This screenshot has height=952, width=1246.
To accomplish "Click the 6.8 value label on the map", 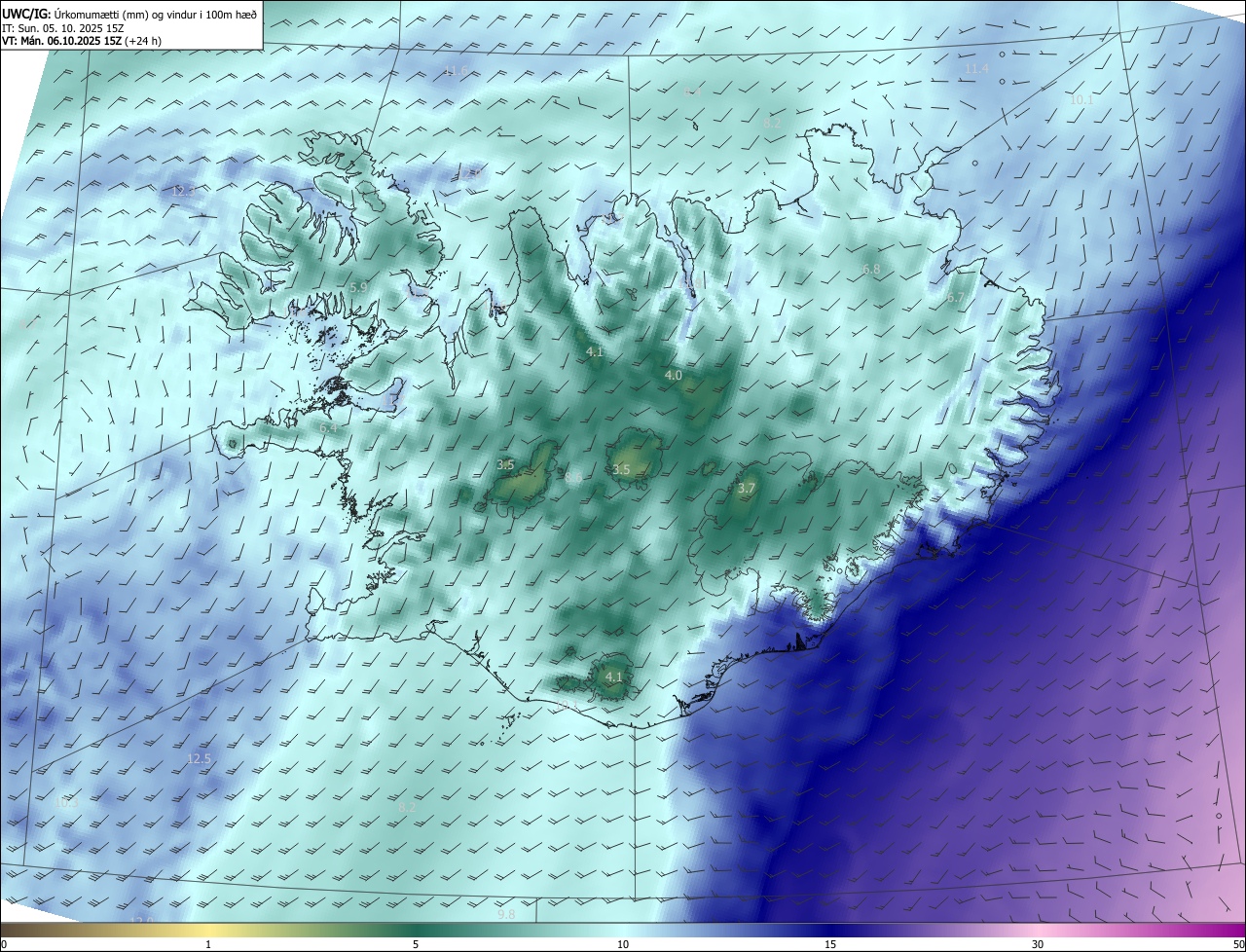I will 871,270.
